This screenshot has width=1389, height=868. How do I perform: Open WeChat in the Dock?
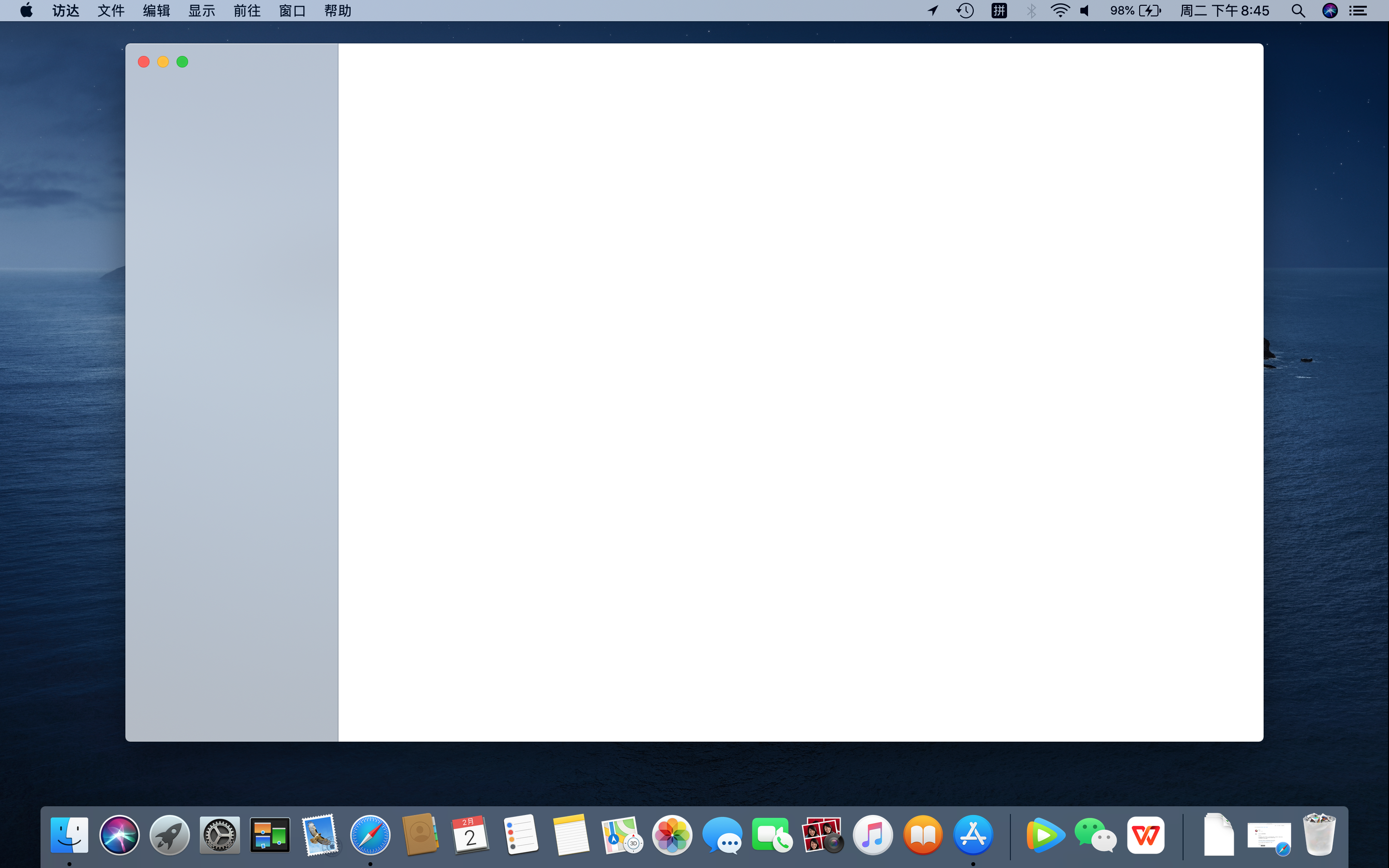tap(1095, 834)
